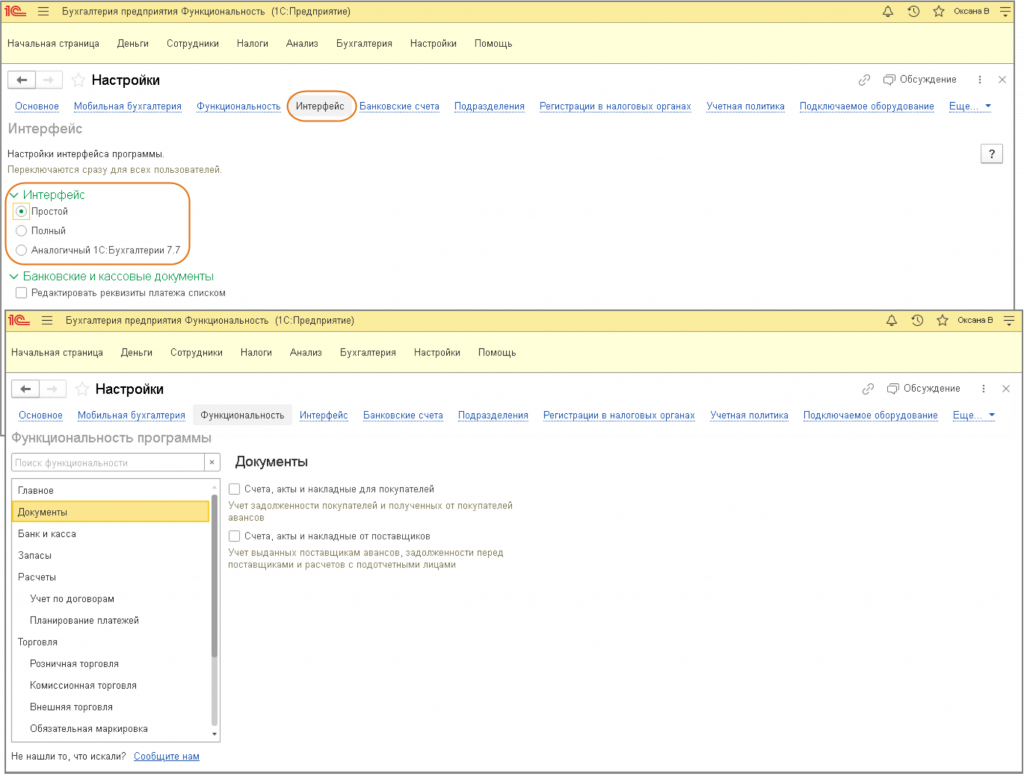Open history clock icon in top window
The image size is (1024, 776).
913,12
